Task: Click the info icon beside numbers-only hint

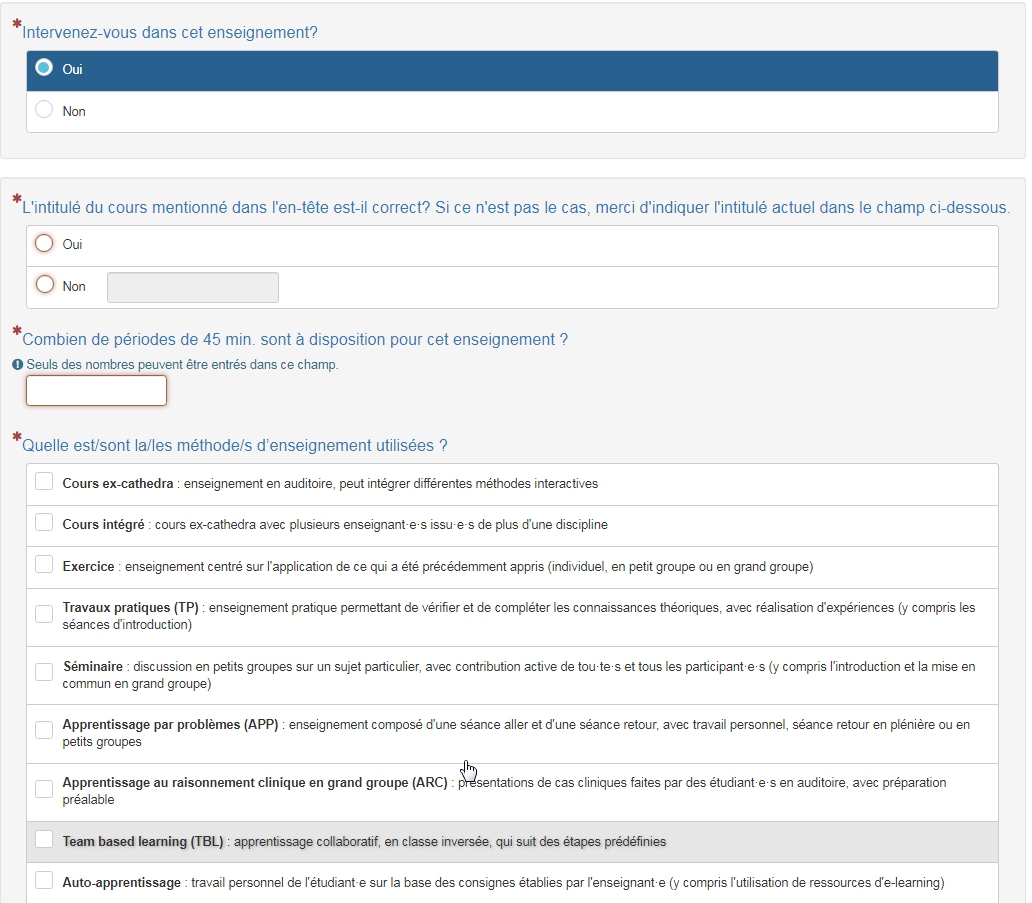Action: [18, 365]
